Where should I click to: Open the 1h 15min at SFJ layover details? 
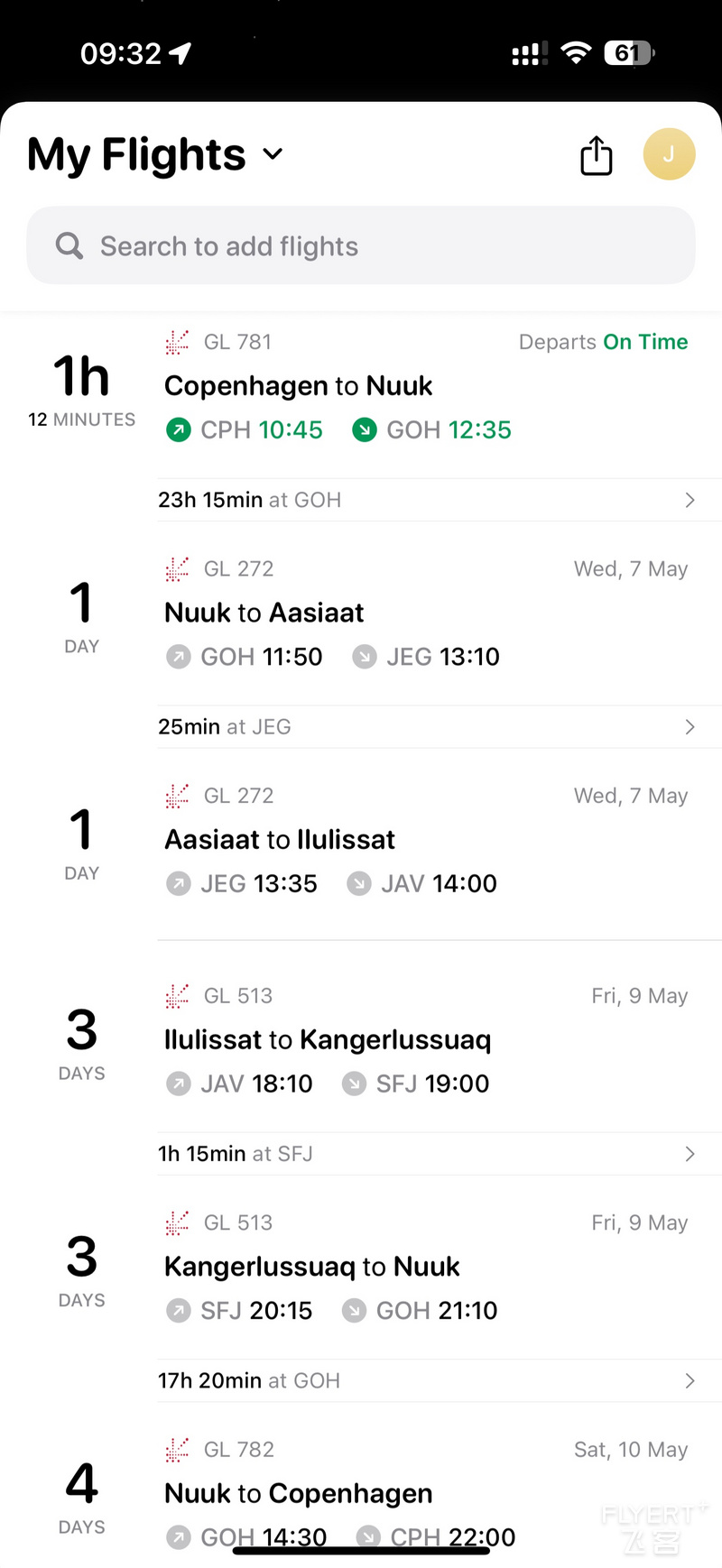click(x=440, y=1154)
